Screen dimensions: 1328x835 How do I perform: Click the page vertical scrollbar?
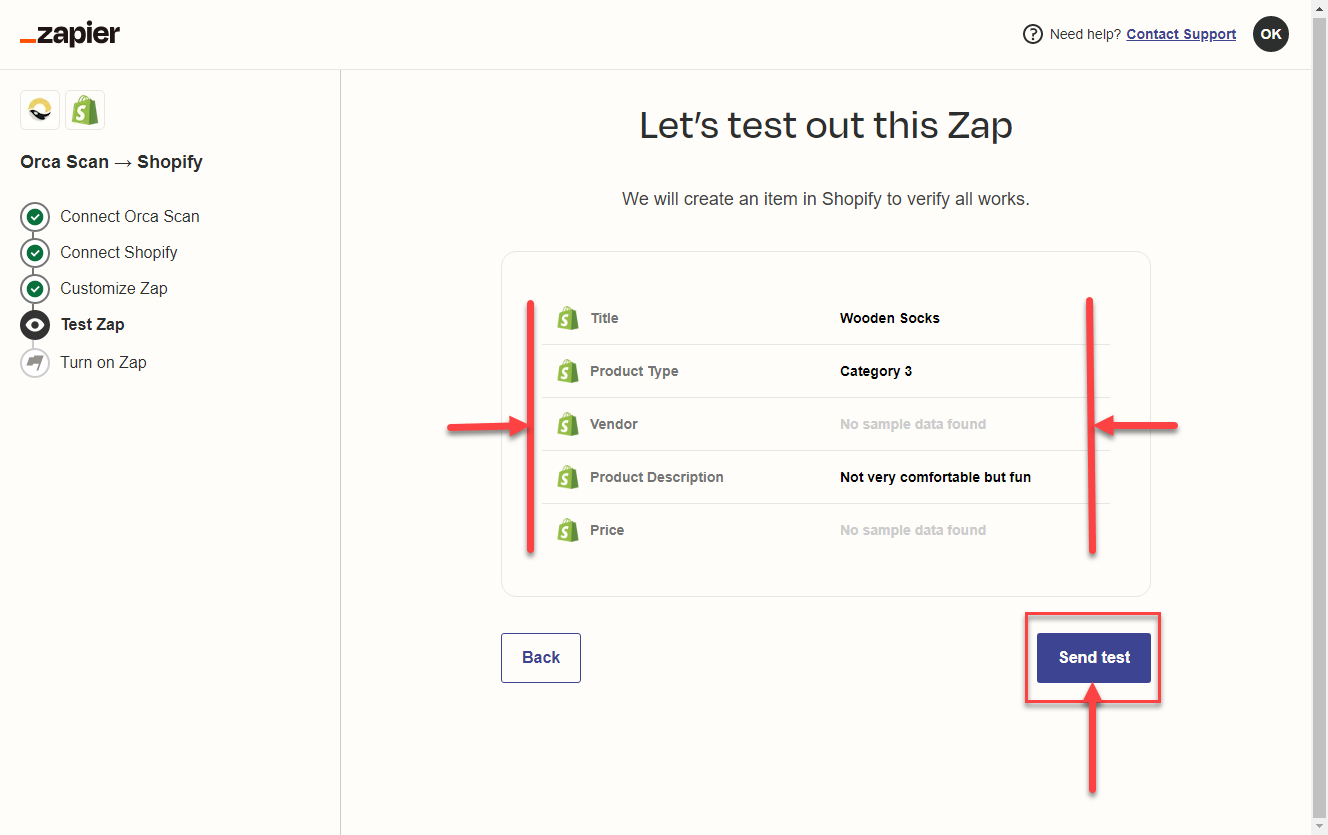pyautogui.click(x=1319, y=400)
